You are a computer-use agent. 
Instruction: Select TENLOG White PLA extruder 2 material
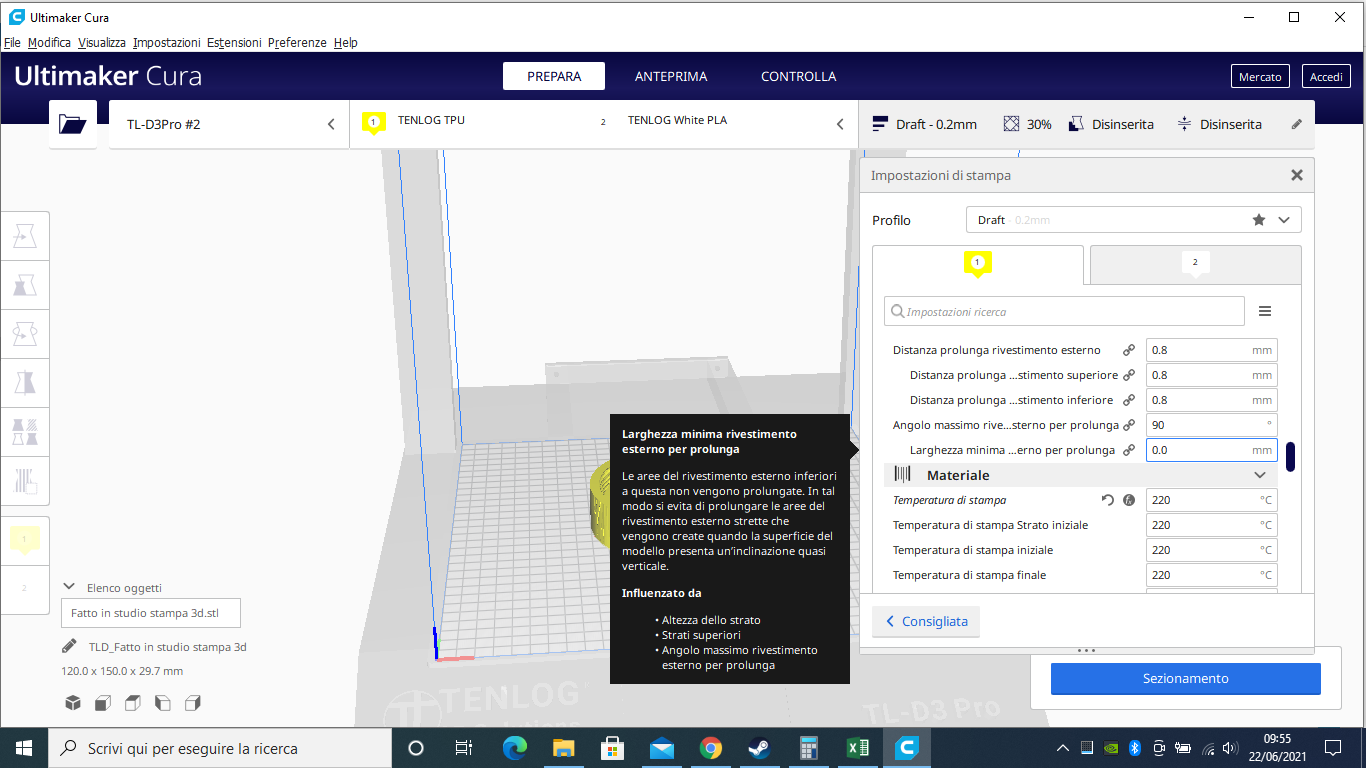pyautogui.click(x=677, y=120)
